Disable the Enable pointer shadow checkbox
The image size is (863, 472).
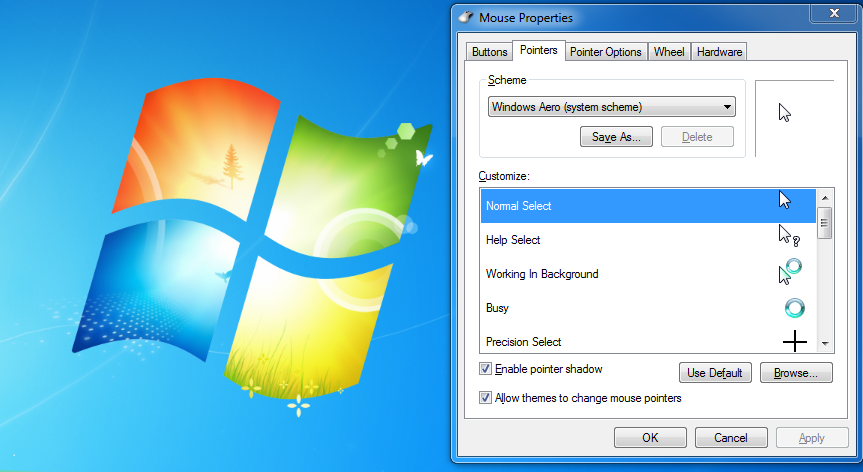[485, 369]
